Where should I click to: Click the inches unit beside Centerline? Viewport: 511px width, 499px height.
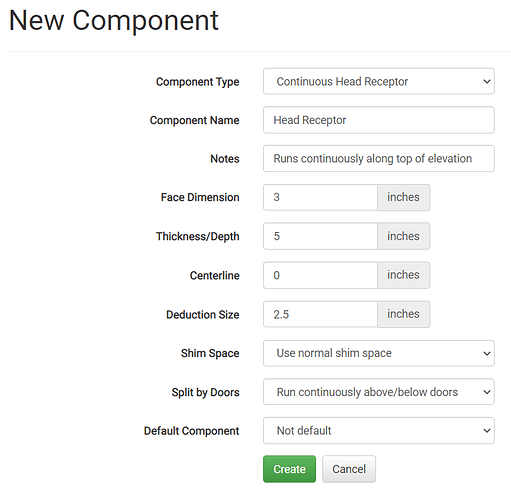click(x=403, y=275)
